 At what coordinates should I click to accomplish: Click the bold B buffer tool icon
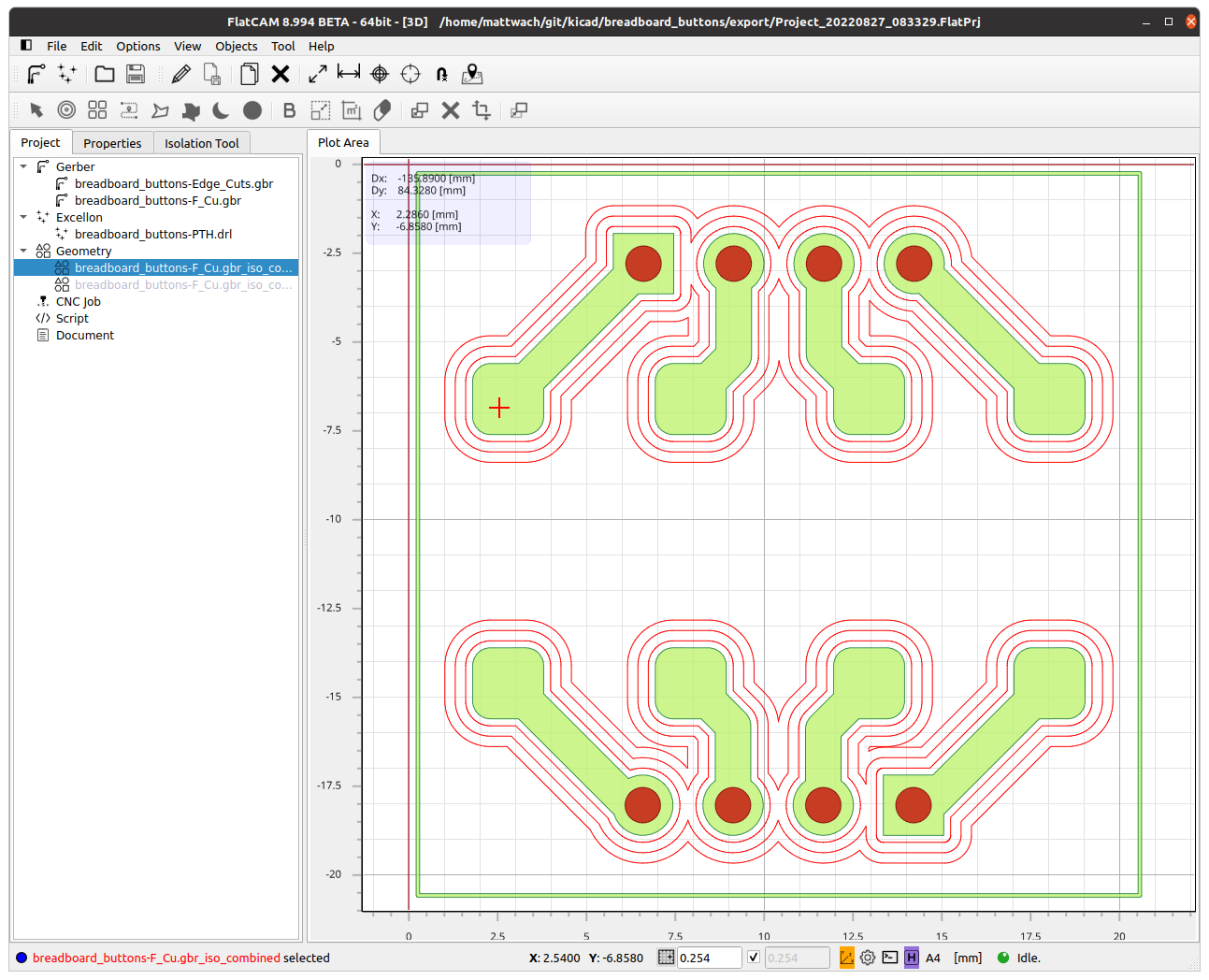click(x=289, y=110)
